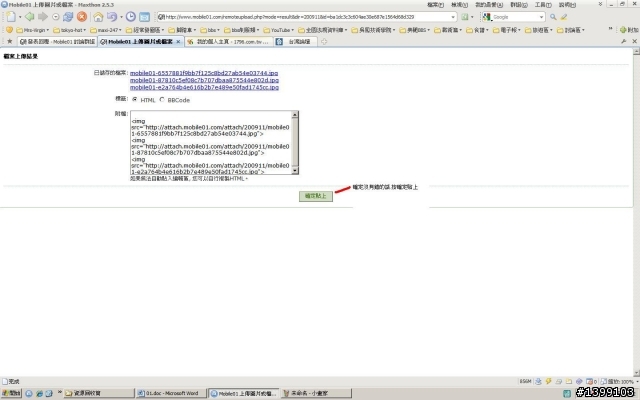Open the 檢視(V) menu

click(459, 5)
